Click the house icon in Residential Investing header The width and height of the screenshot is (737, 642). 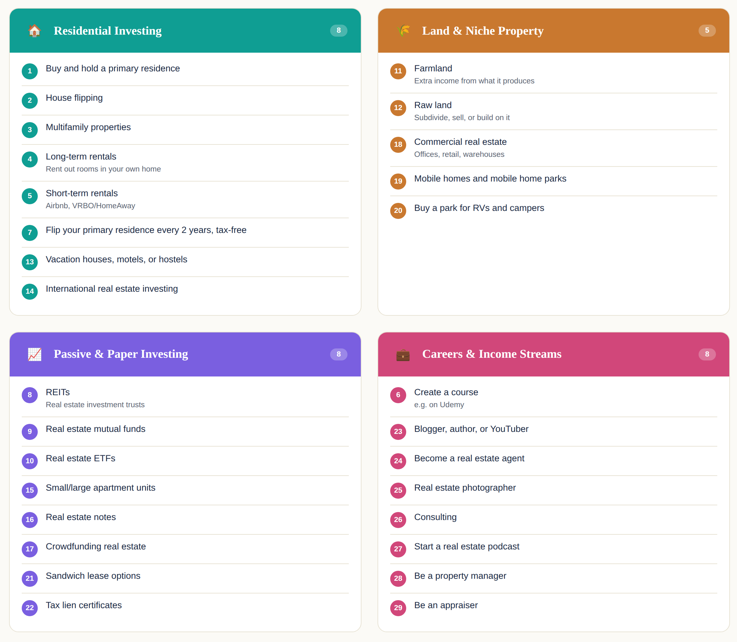pos(34,31)
